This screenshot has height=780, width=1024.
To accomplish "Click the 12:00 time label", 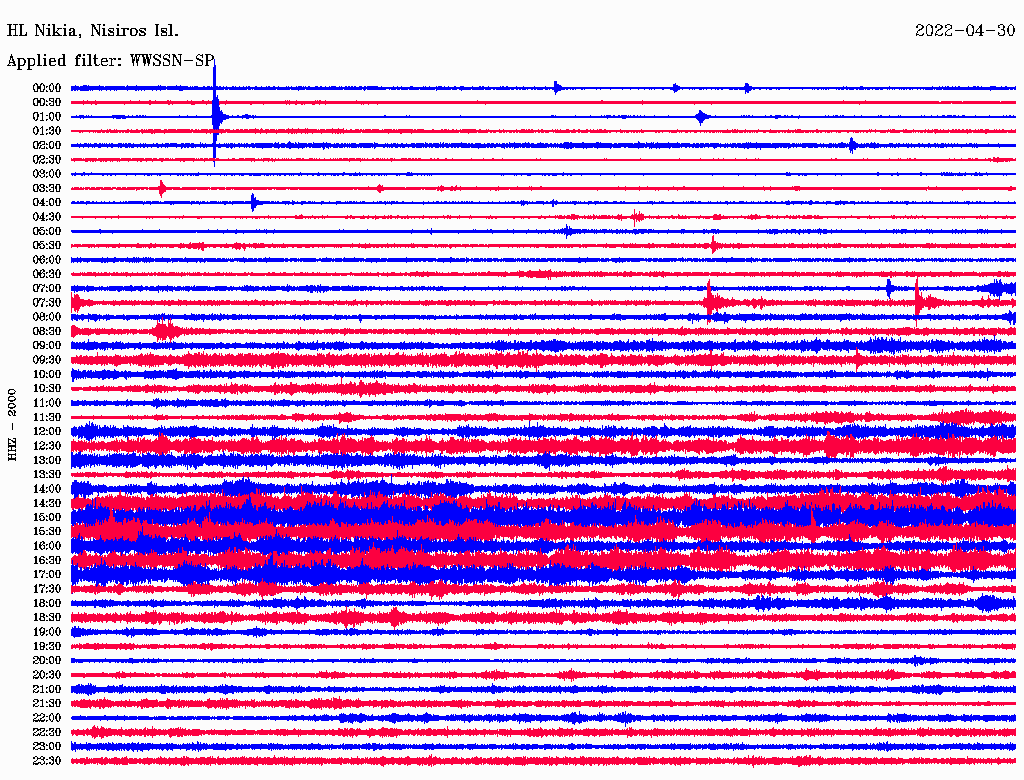I will [x=47, y=431].
